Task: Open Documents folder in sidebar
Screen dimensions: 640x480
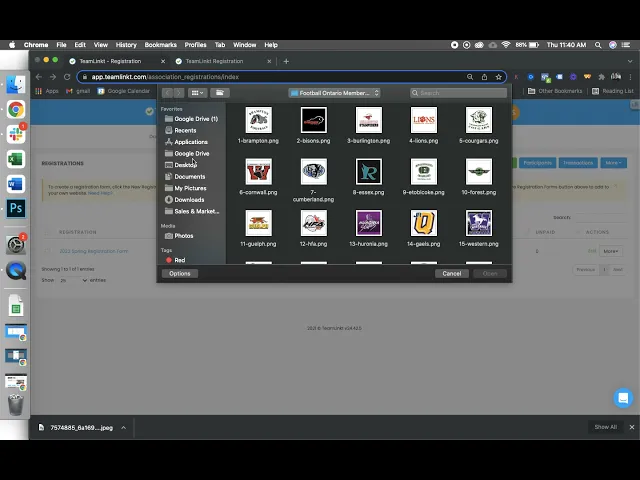Action: pos(185,176)
